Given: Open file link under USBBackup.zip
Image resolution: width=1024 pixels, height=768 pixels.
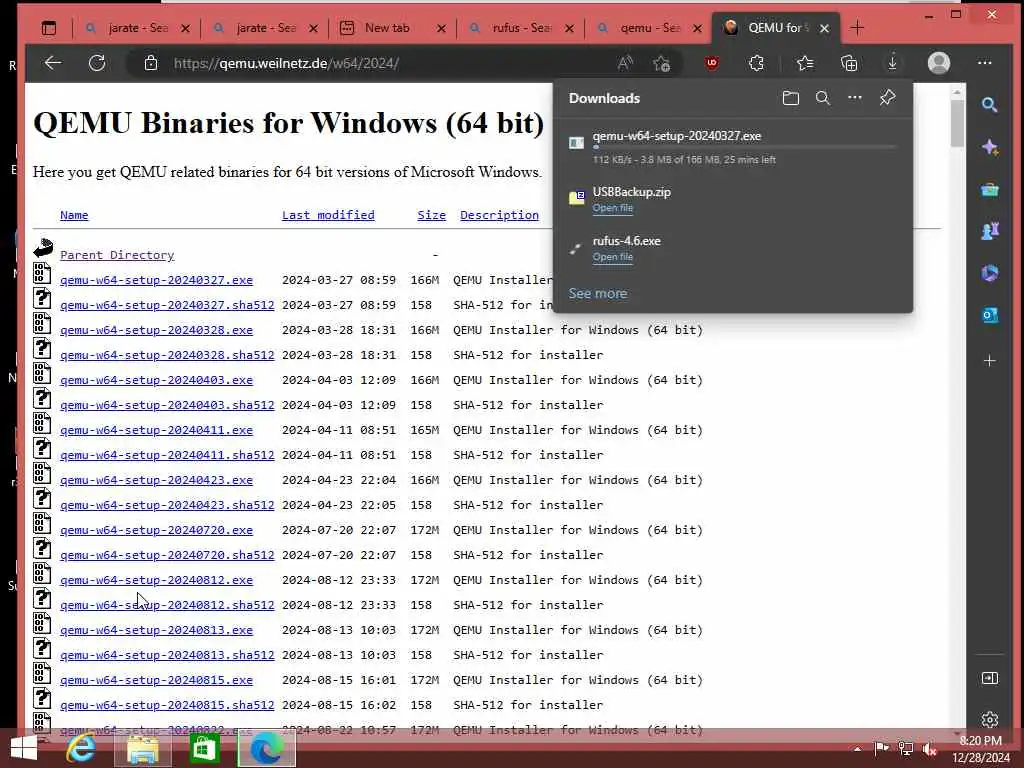Looking at the screenshot, I should pos(613,208).
